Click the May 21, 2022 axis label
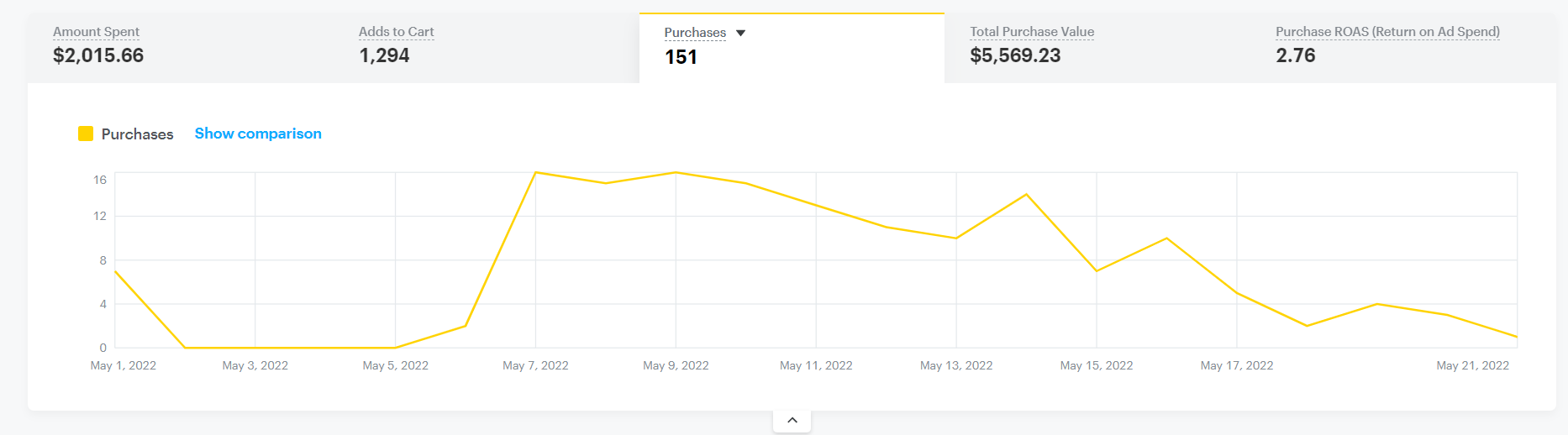 coord(1472,365)
